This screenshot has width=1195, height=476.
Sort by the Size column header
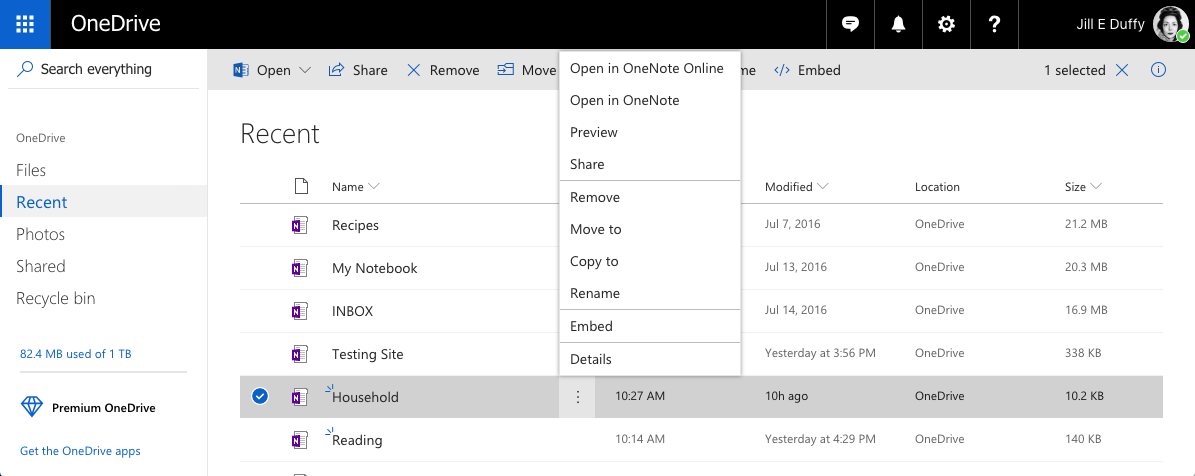[1083, 187]
